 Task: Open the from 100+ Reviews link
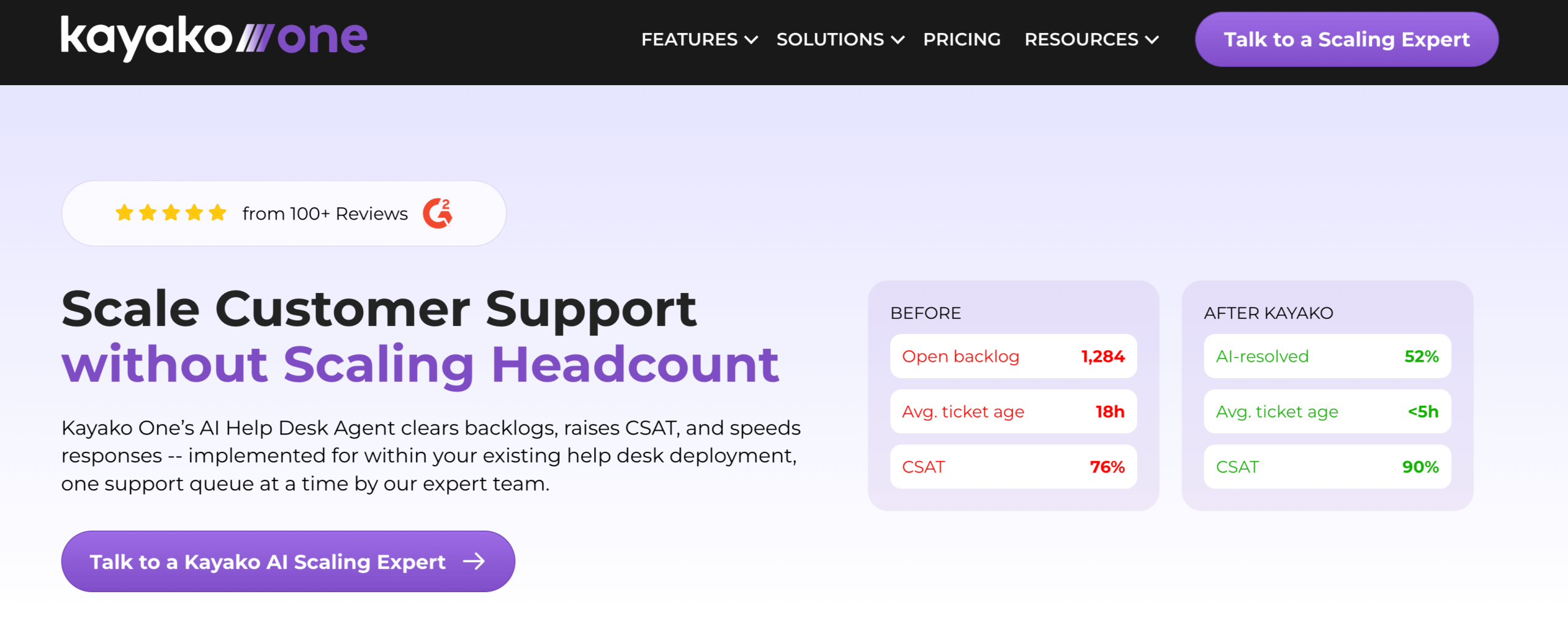click(325, 213)
